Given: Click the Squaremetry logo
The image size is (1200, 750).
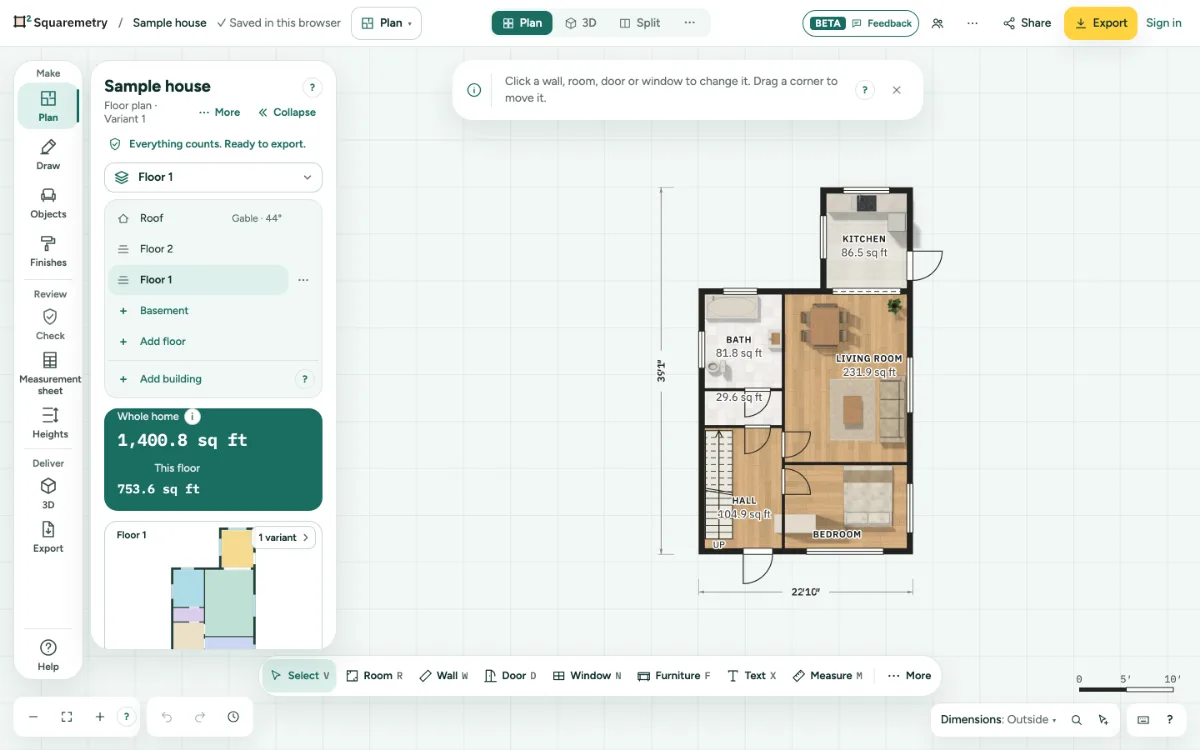Looking at the screenshot, I should [60, 23].
